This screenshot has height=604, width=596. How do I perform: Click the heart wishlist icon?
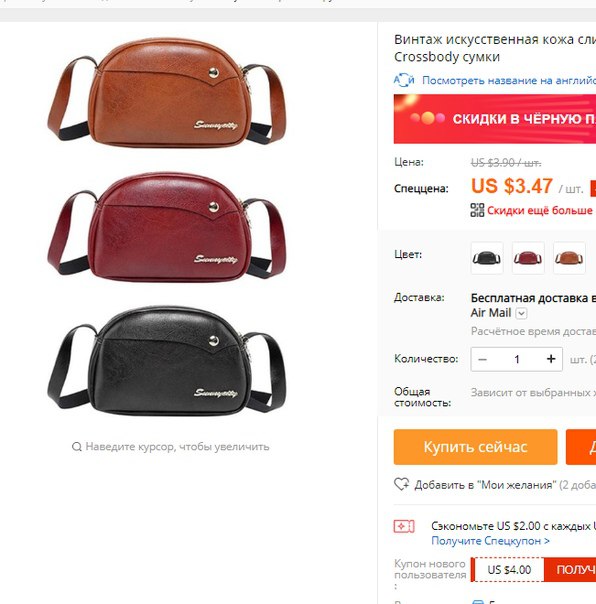[x=401, y=484]
